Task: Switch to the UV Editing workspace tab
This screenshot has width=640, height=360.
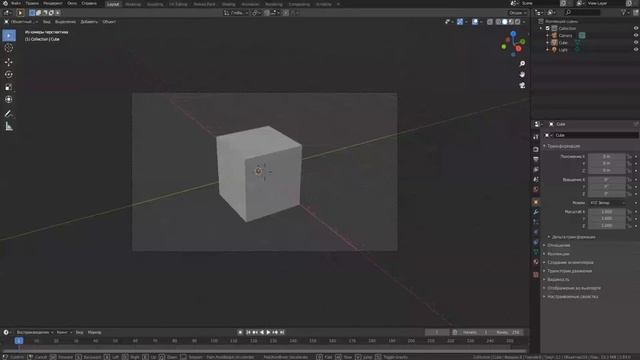Action: (x=178, y=4)
